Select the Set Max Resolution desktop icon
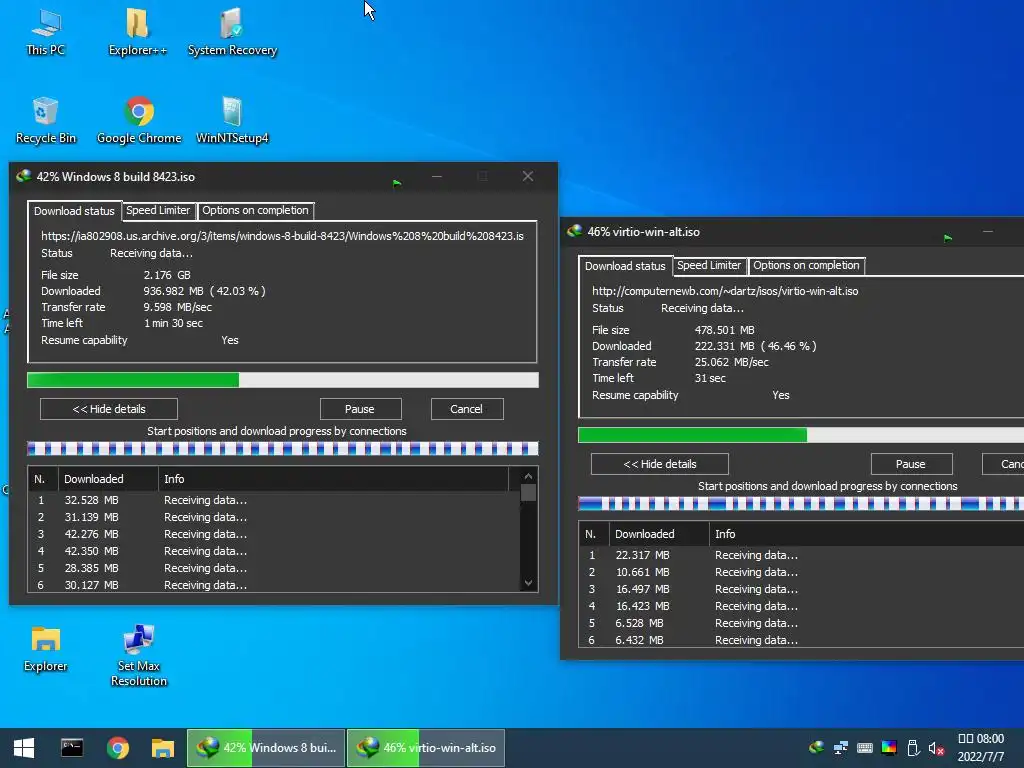This screenshot has width=1024, height=768. [138, 655]
